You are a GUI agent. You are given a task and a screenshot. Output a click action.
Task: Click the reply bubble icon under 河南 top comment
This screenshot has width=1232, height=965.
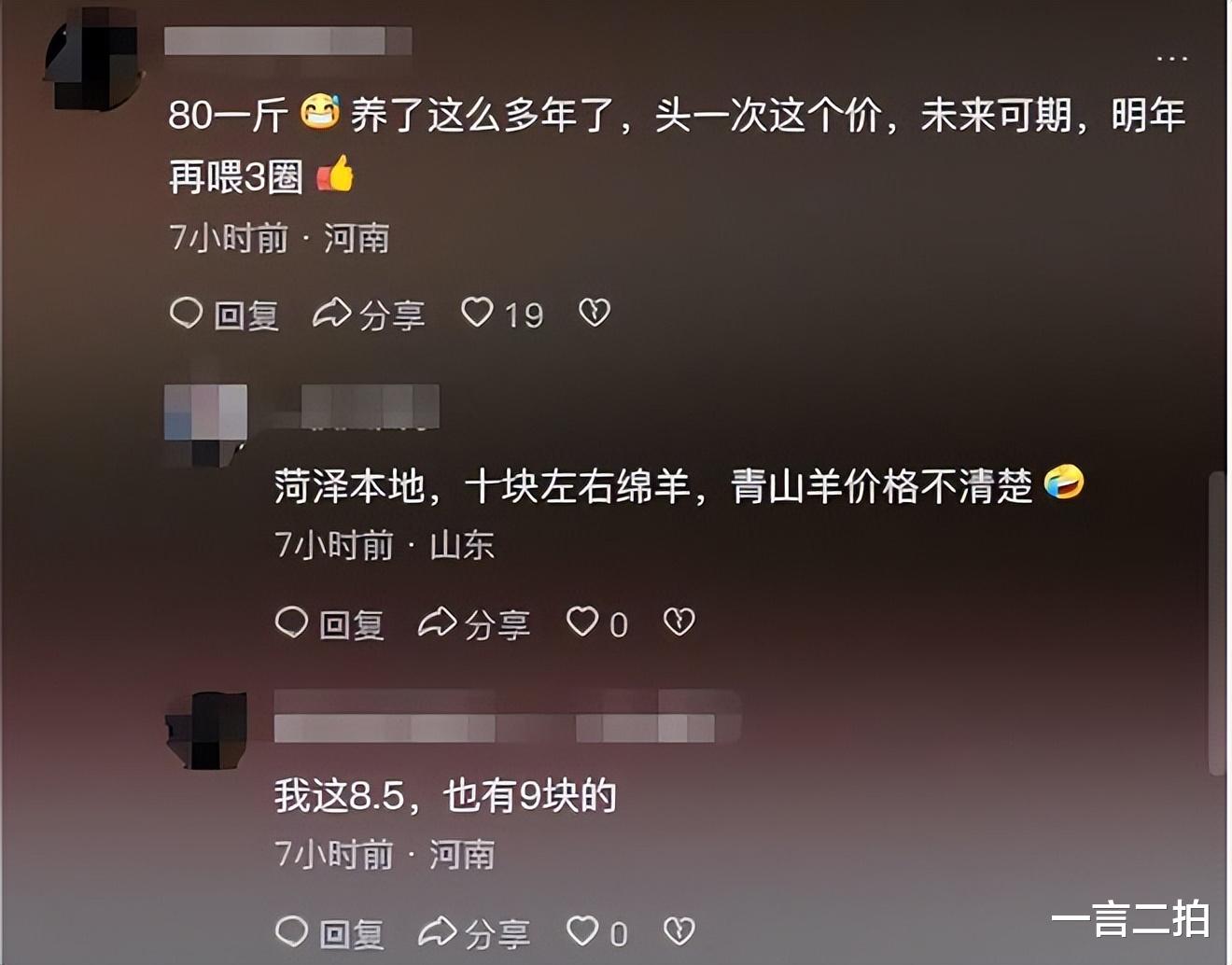point(187,313)
